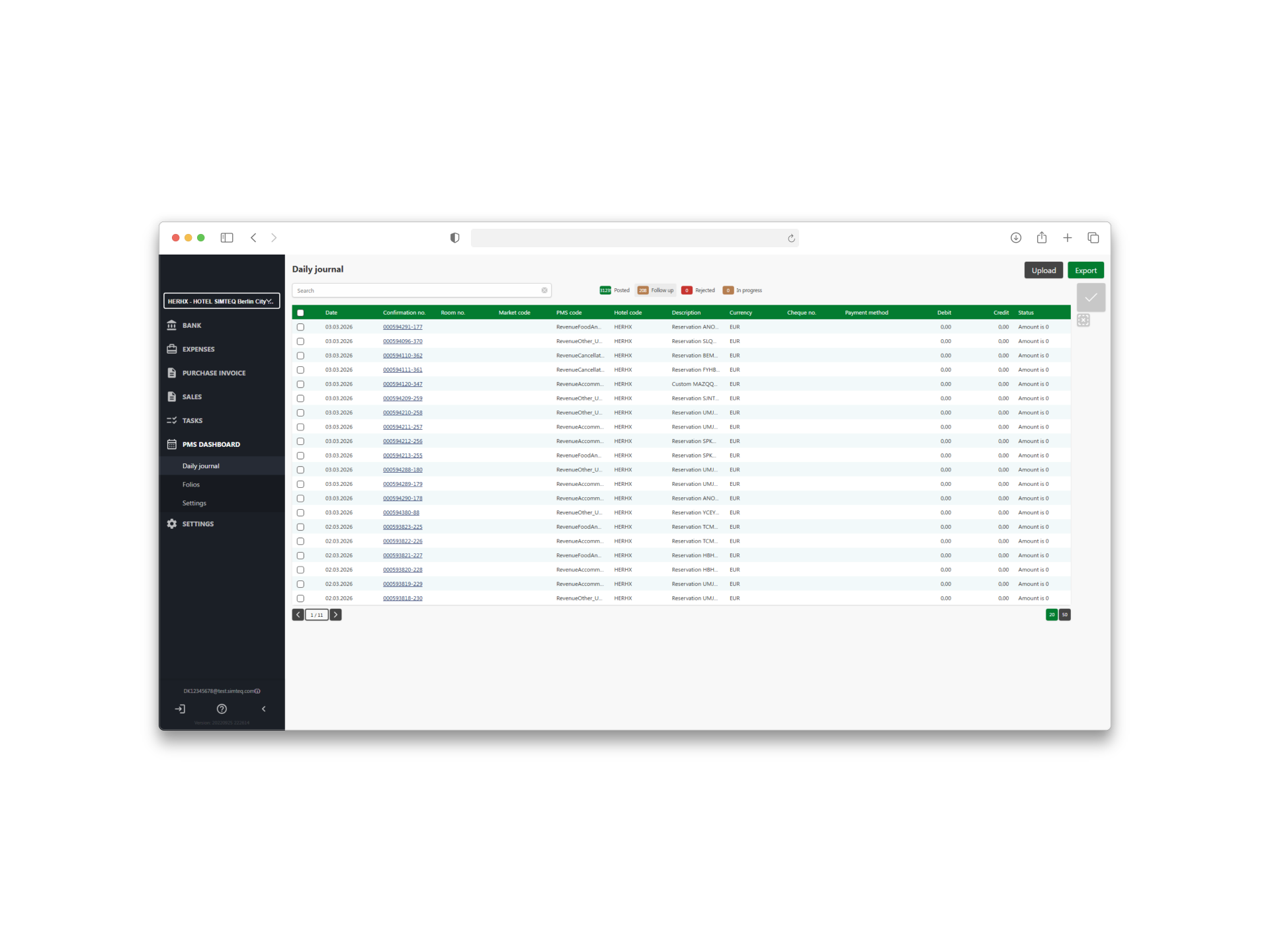Open Settings submenu item under PMS Dashboard
The height and width of the screenshot is (952, 1270).
(194, 503)
